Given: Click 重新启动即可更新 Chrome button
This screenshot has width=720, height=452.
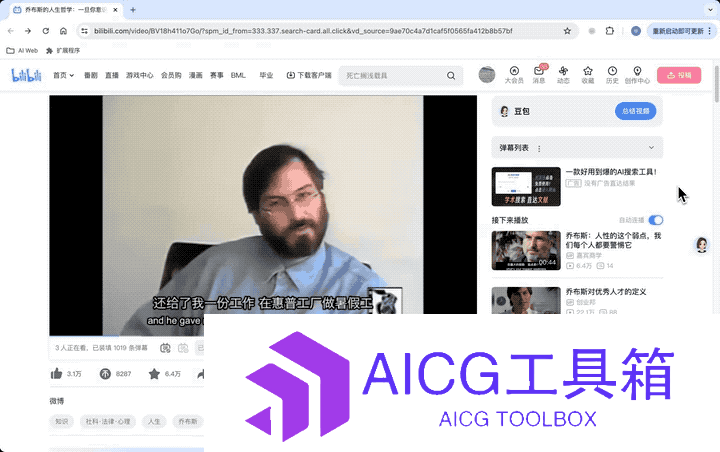Looking at the screenshot, I should (681, 31).
